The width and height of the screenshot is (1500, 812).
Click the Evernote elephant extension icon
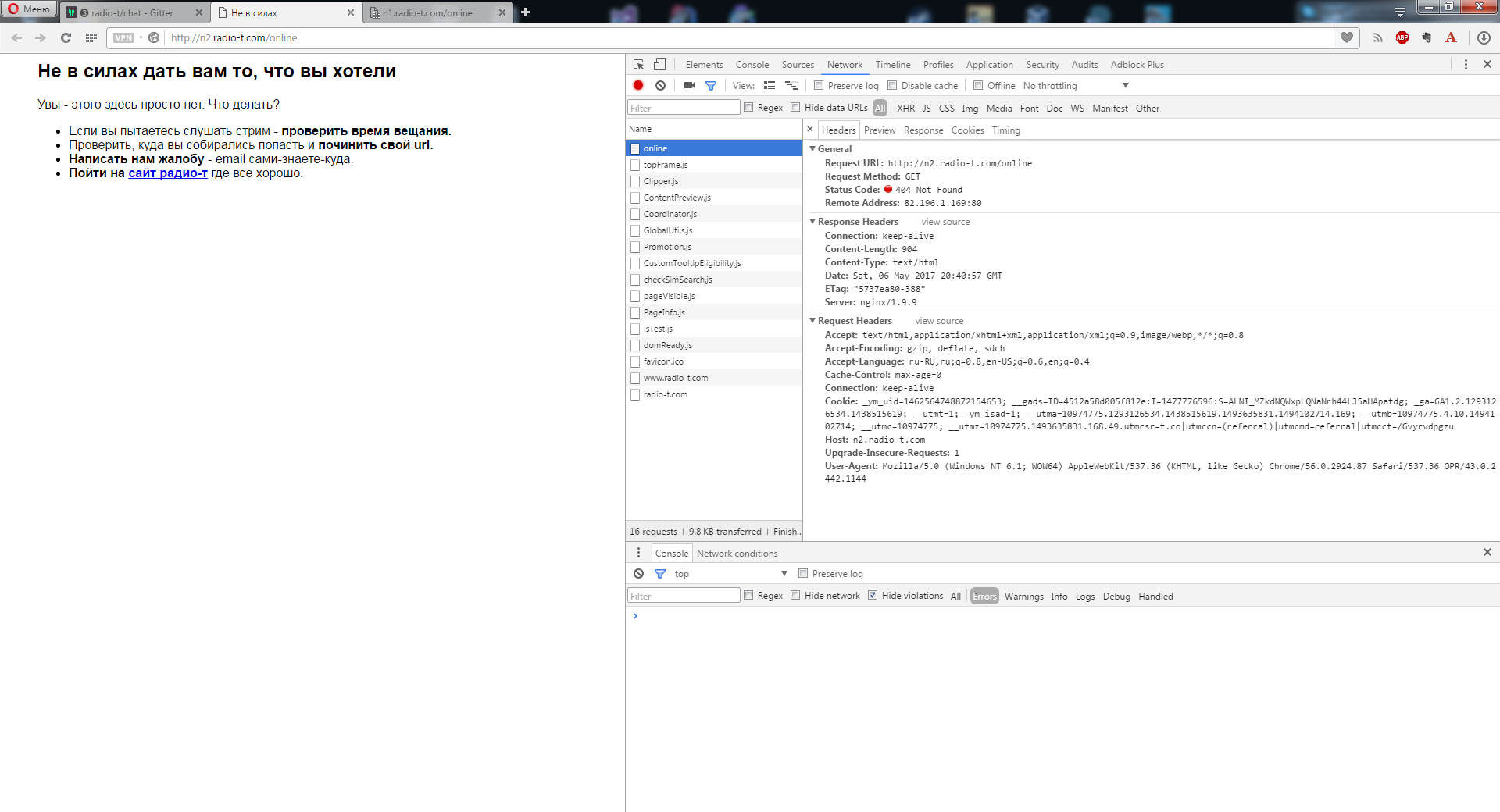(x=1427, y=37)
